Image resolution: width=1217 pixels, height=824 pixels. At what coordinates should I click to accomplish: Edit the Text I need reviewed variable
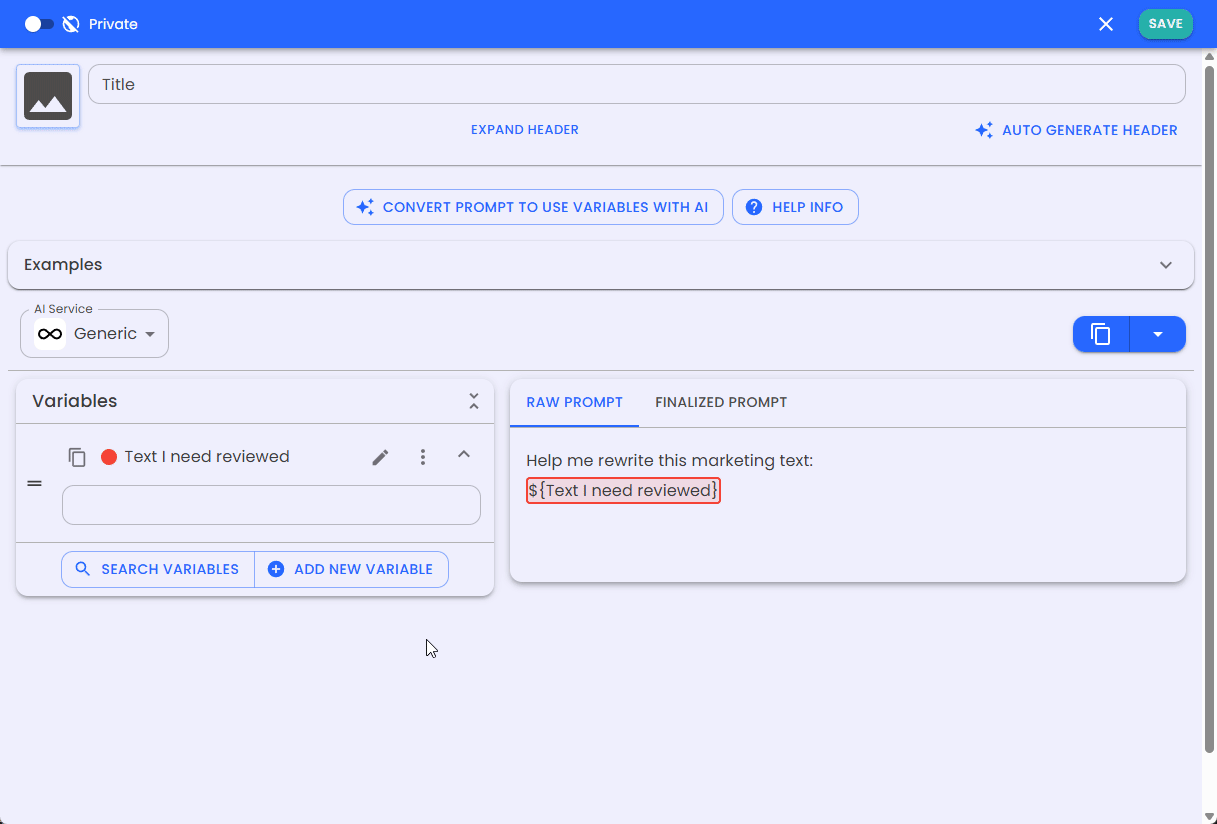[380, 457]
